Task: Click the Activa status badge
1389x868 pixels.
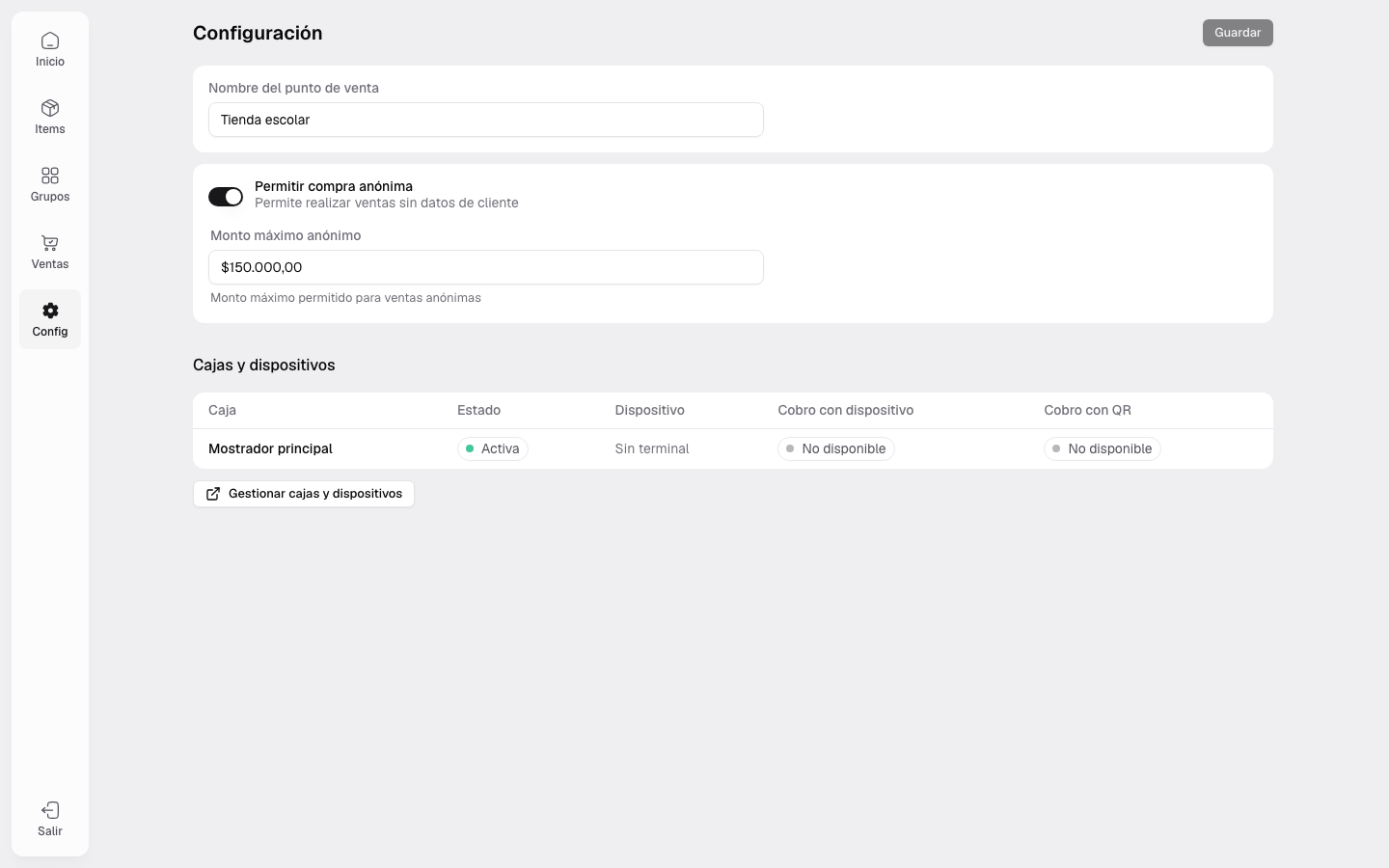Action: coord(493,448)
